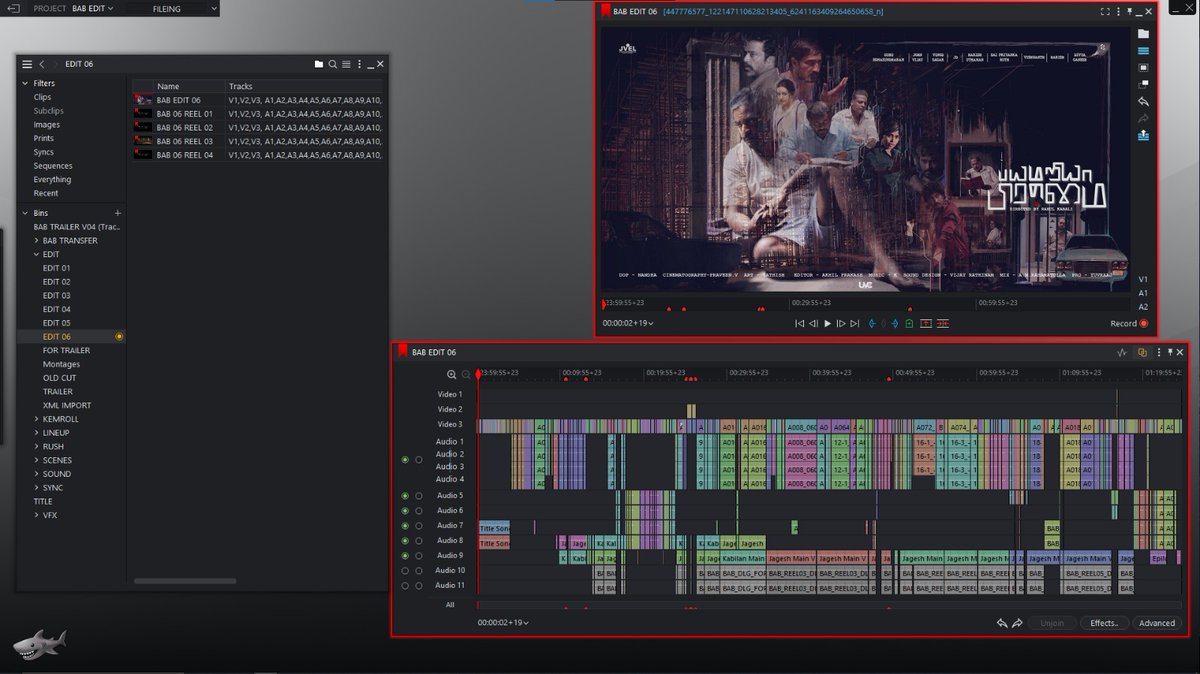Jump to the viewer's sequence end
This screenshot has height=674, width=1200.
[854, 323]
